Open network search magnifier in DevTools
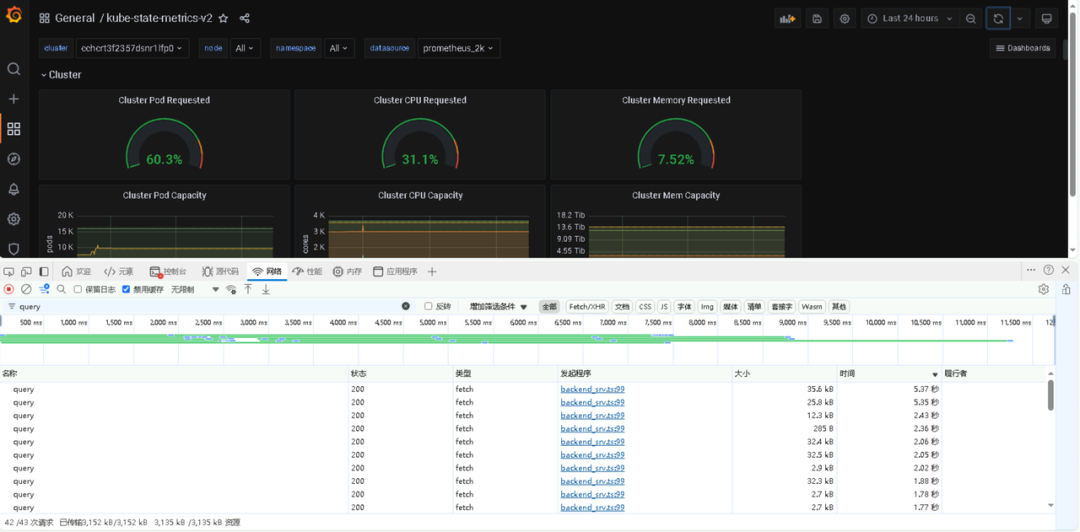Image resolution: width=1080 pixels, height=532 pixels. 61,289
